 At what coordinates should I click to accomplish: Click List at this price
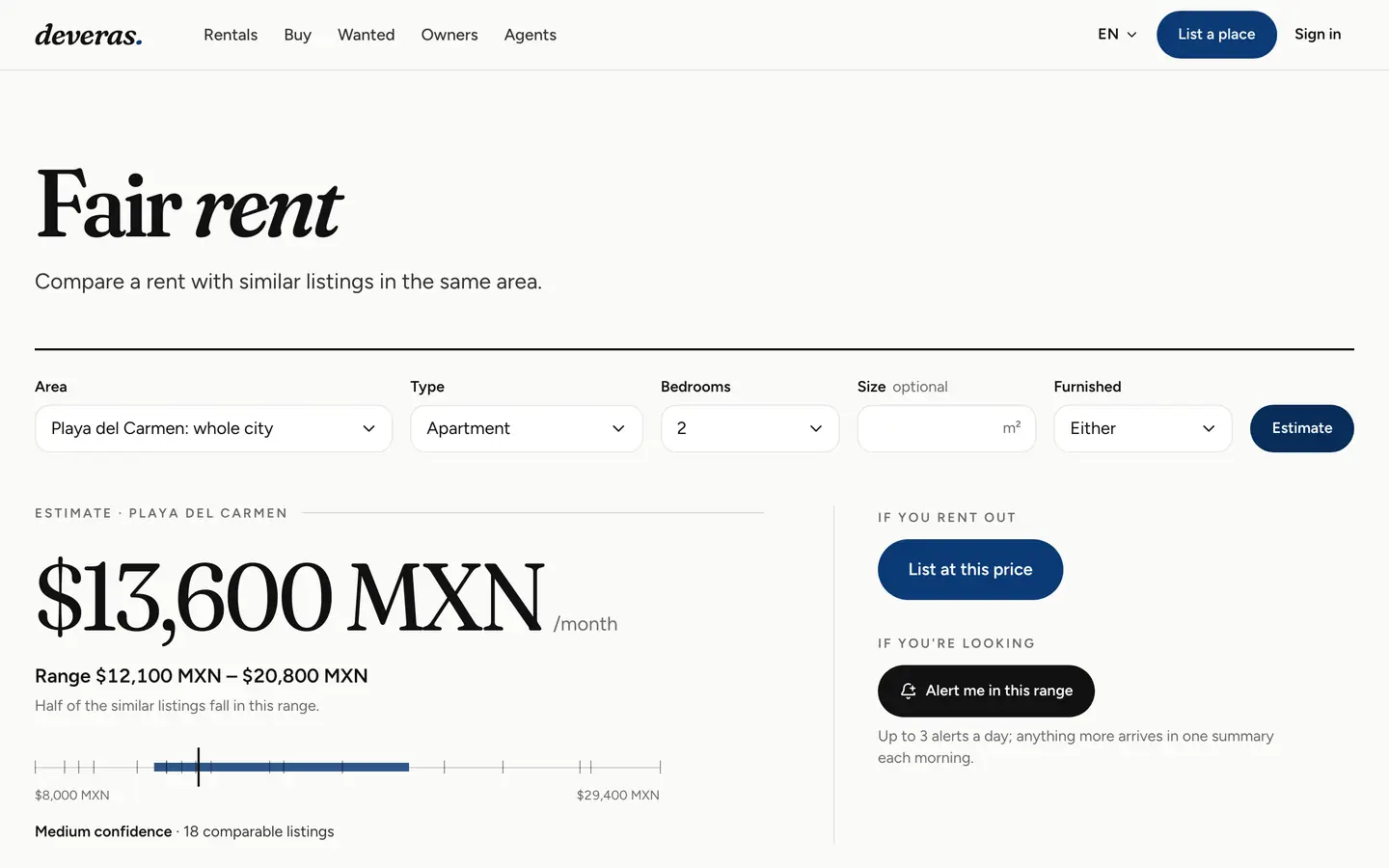(x=970, y=569)
